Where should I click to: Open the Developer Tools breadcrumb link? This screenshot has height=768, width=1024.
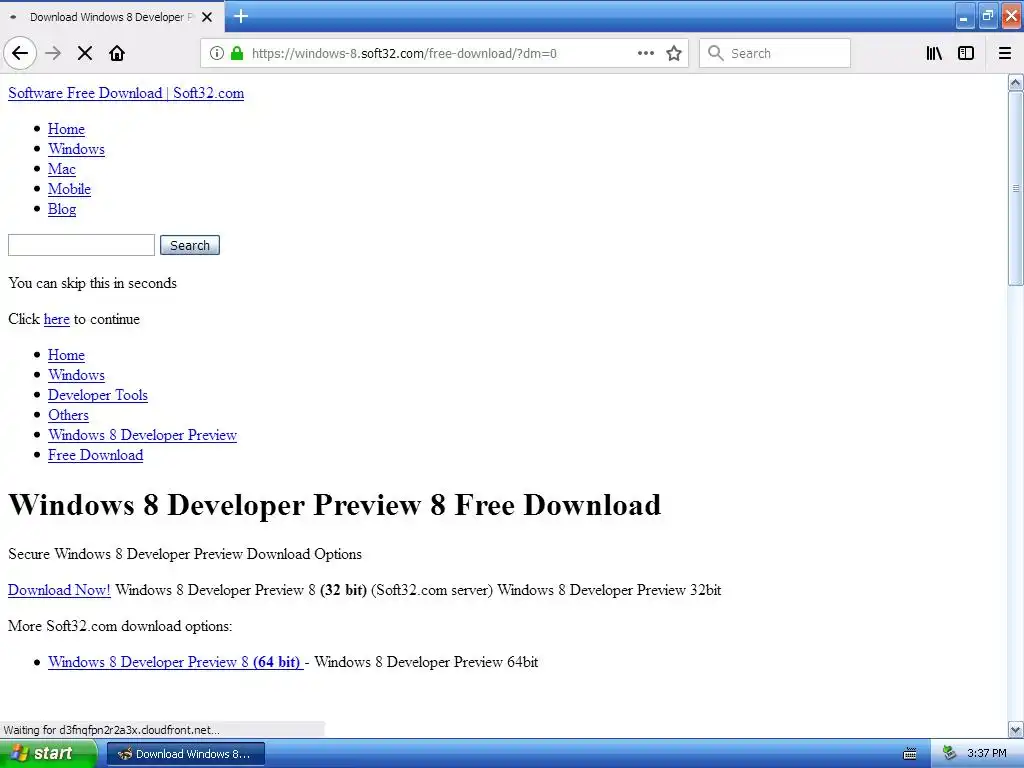pyautogui.click(x=97, y=395)
